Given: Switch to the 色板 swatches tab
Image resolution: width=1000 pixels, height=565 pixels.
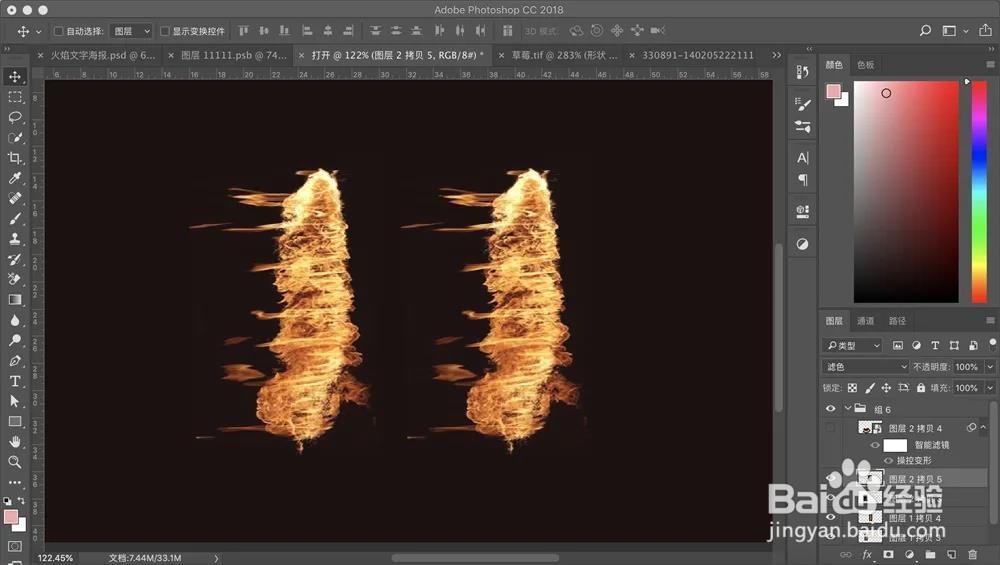Looking at the screenshot, I should coord(865,65).
